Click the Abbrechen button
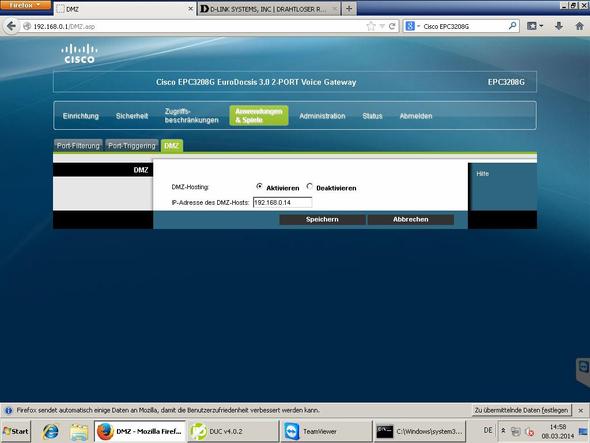This screenshot has height=443, width=590. (411, 219)
